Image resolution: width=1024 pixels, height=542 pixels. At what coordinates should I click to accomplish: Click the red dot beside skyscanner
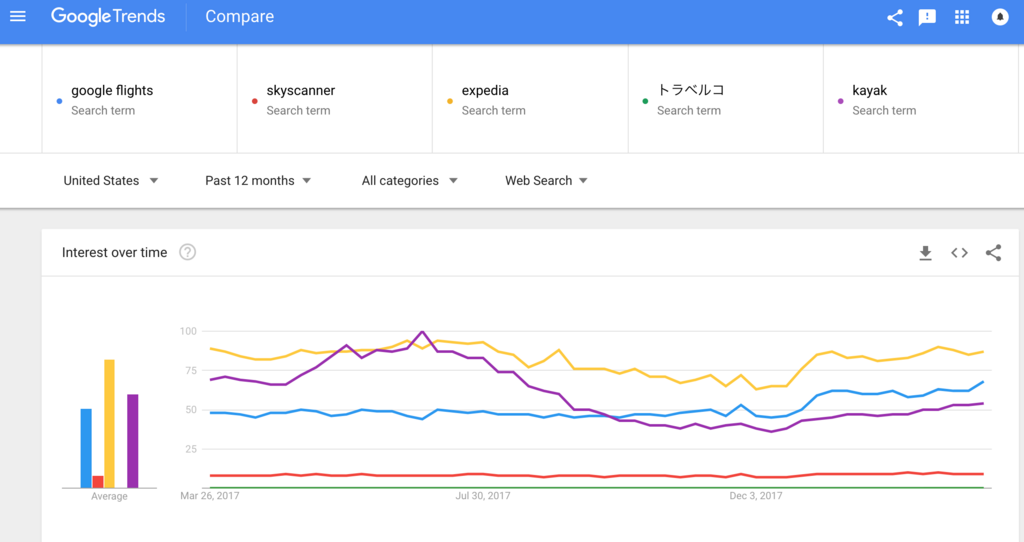(255, 101)
